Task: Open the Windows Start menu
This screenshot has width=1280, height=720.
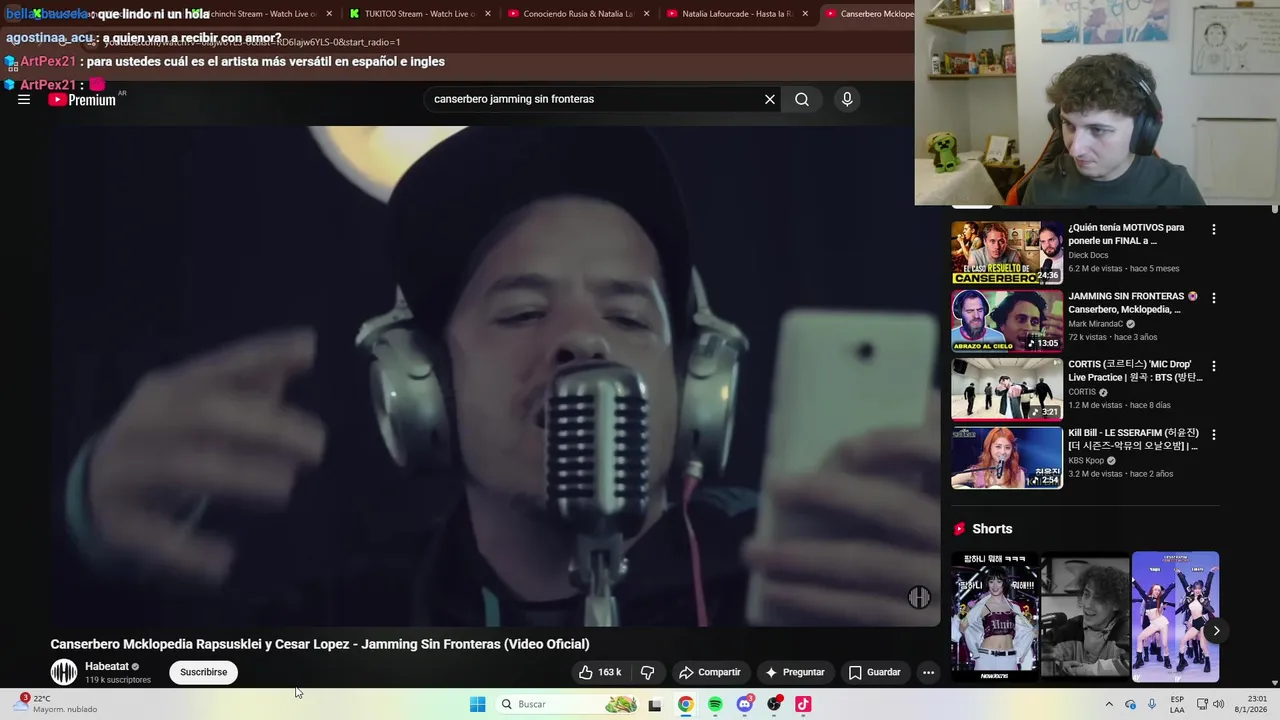Action: (478, 704)
